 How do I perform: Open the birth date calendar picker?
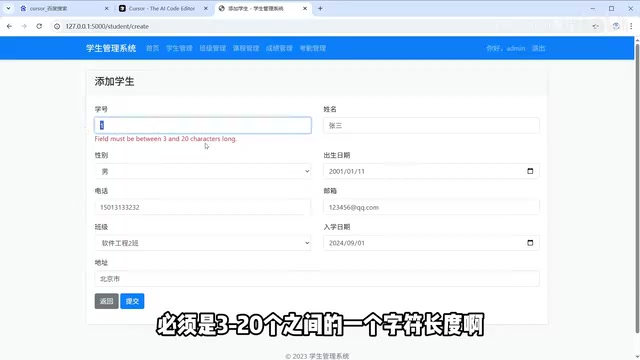coord(530,171)
